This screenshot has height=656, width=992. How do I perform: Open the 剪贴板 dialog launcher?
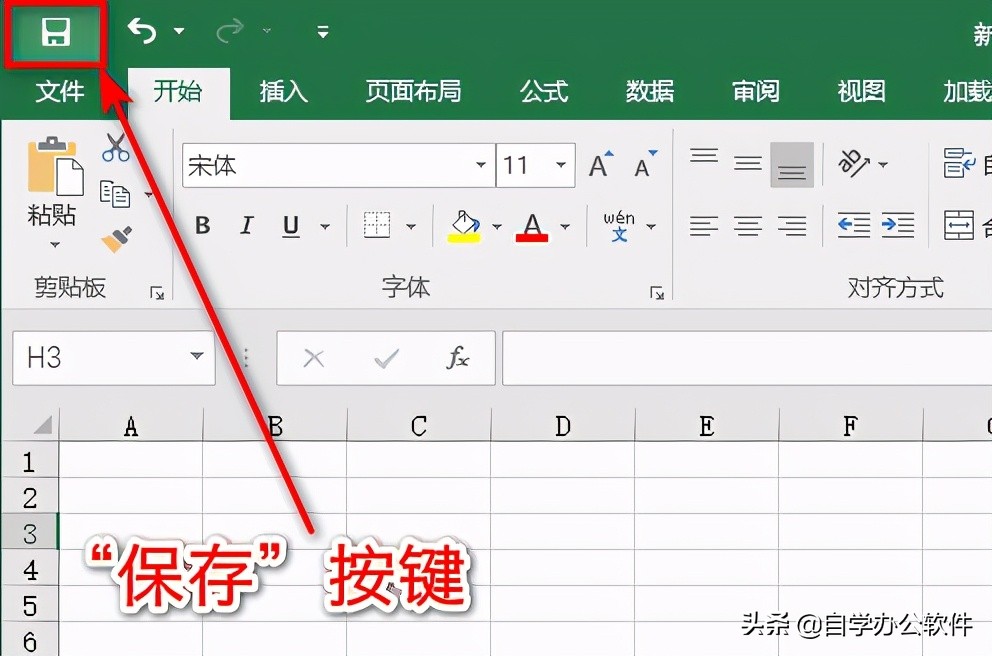(x=157, y=293)
